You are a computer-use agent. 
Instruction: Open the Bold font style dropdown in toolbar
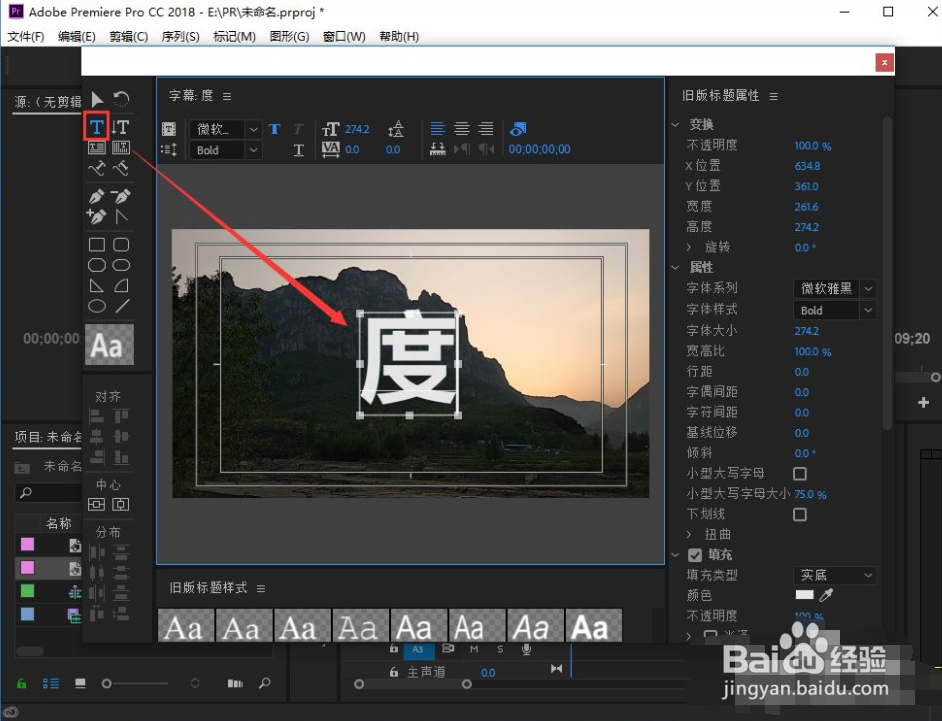click(225, 150)
